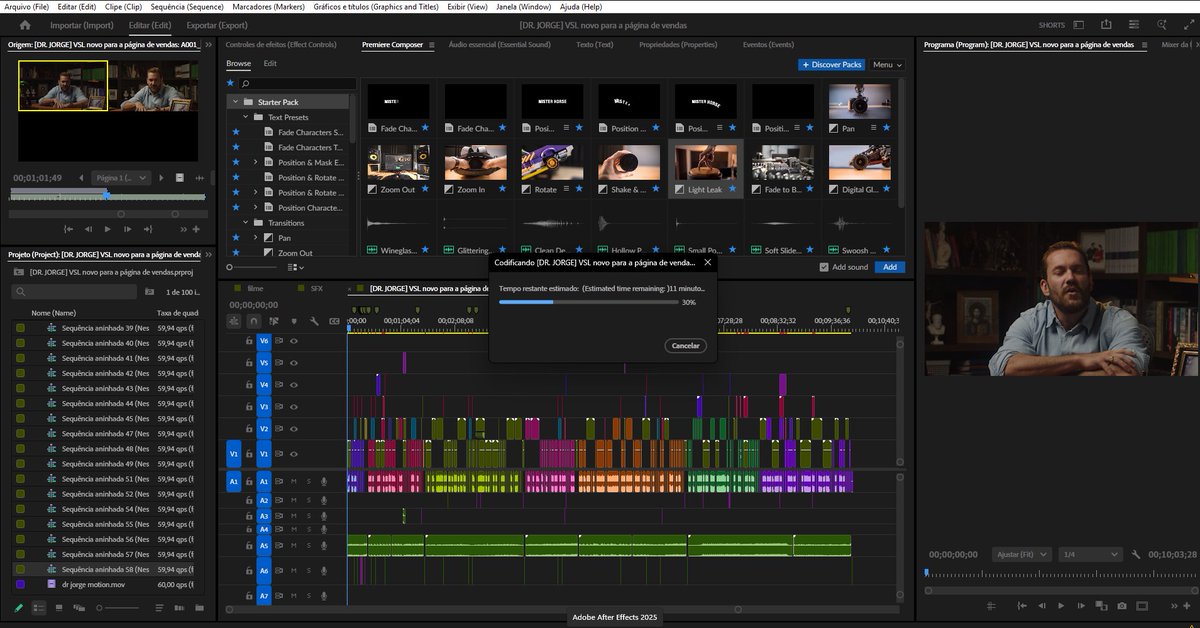Toggle the timeline closed captions (CC) icon
The image size is (1200, 628).
coord(332,321)
